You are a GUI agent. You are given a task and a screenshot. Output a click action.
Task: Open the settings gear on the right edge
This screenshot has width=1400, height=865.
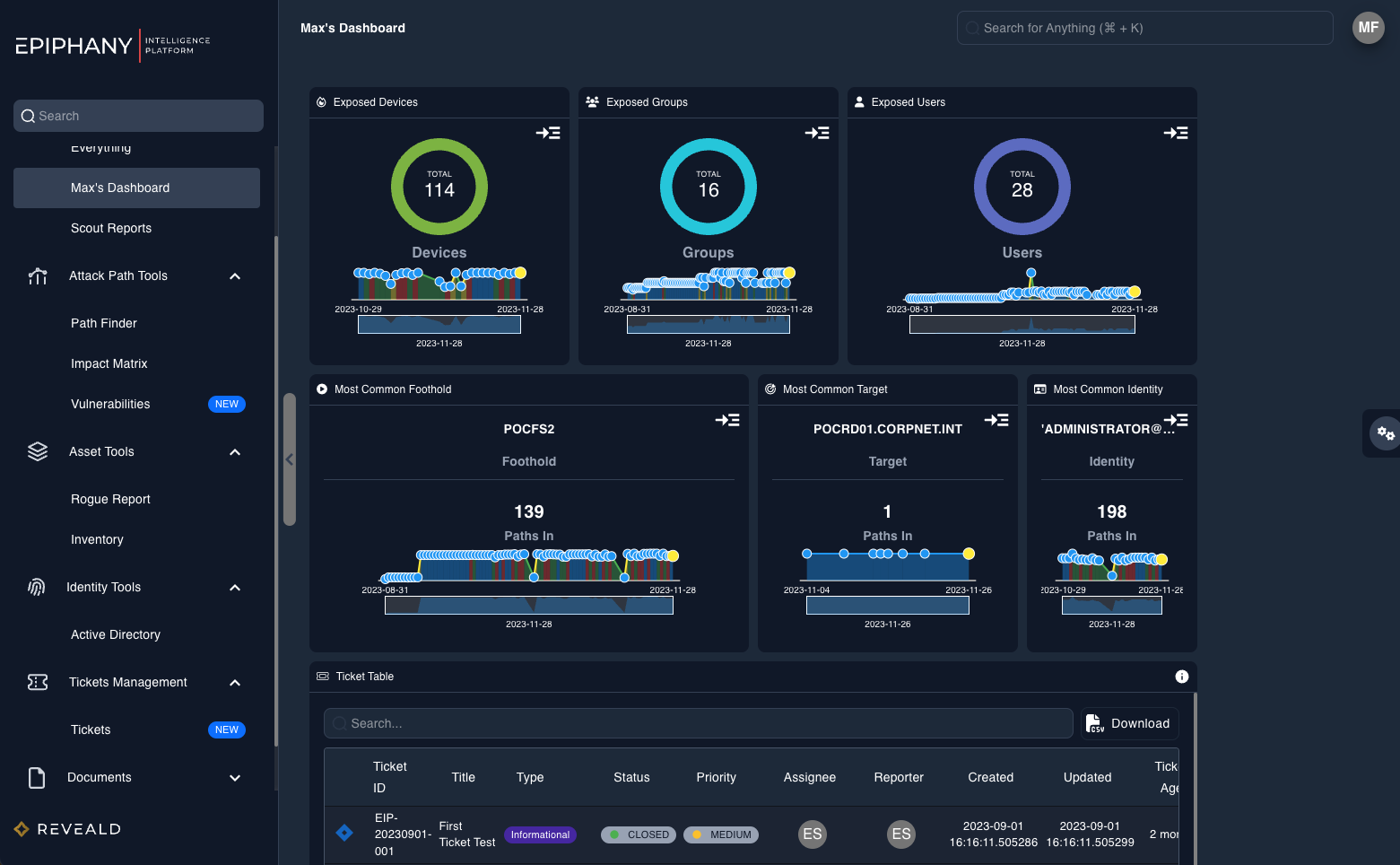click(1385, 433)
